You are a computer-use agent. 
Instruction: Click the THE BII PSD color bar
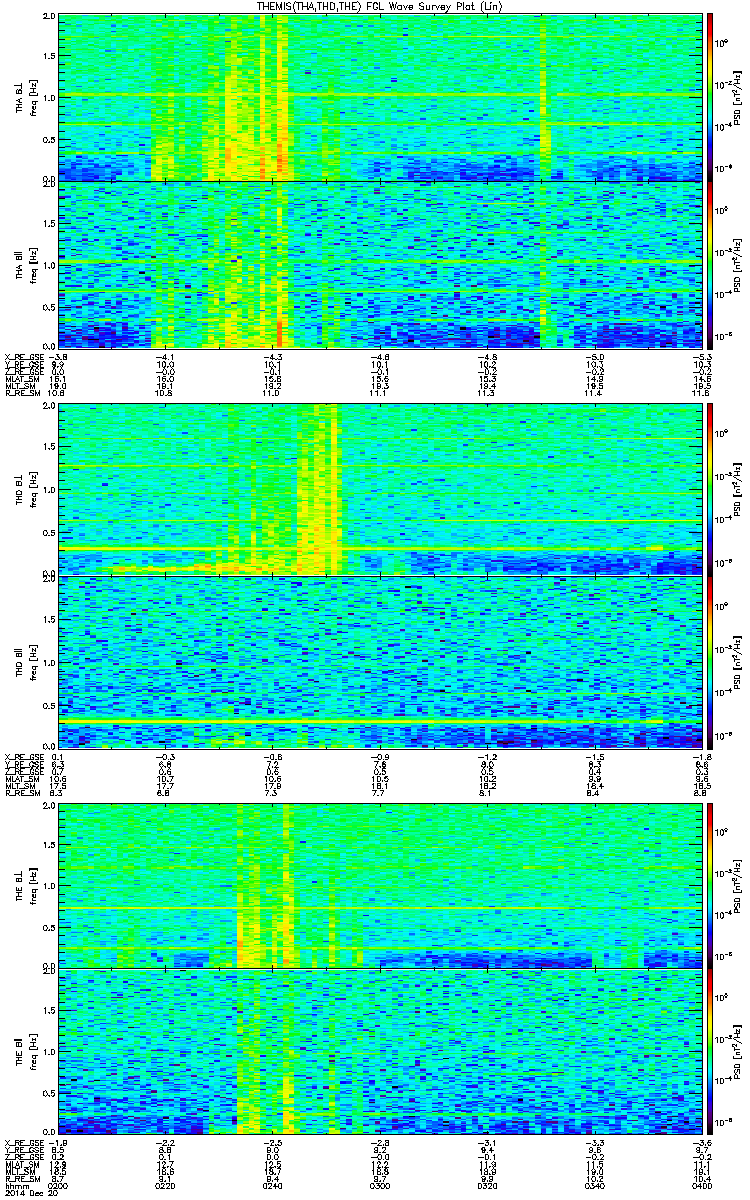(x=711, y=1050)
